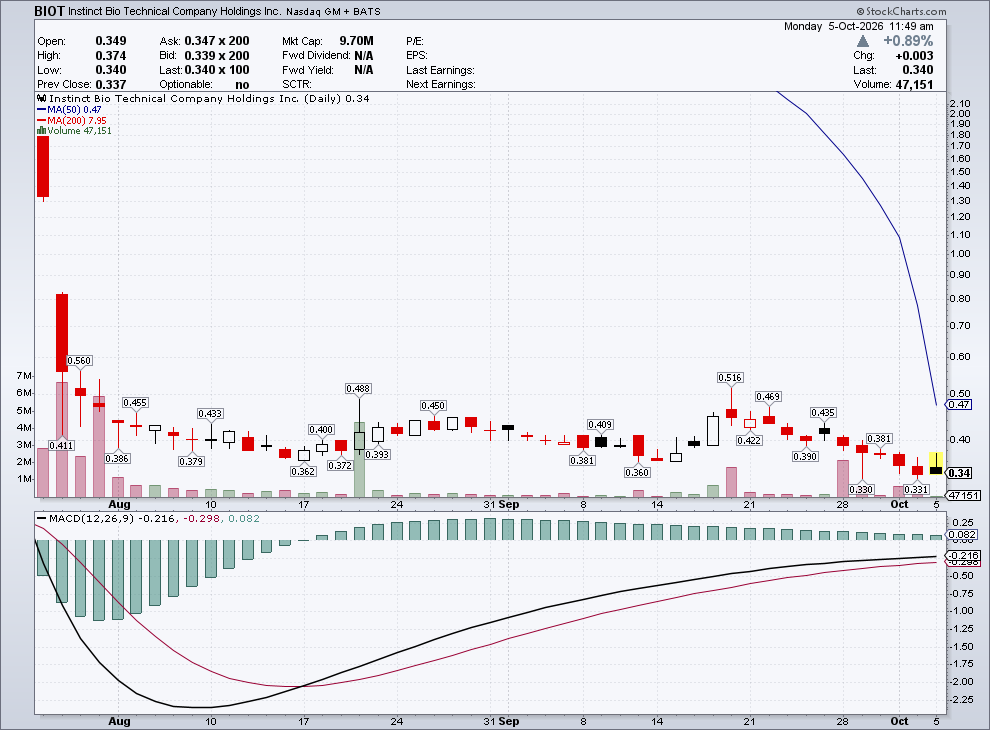Viewport: 990px width, 730px height.
Task: Click the date Monday 5-Oct-2026 timestamp
Action: pos(858,26)
